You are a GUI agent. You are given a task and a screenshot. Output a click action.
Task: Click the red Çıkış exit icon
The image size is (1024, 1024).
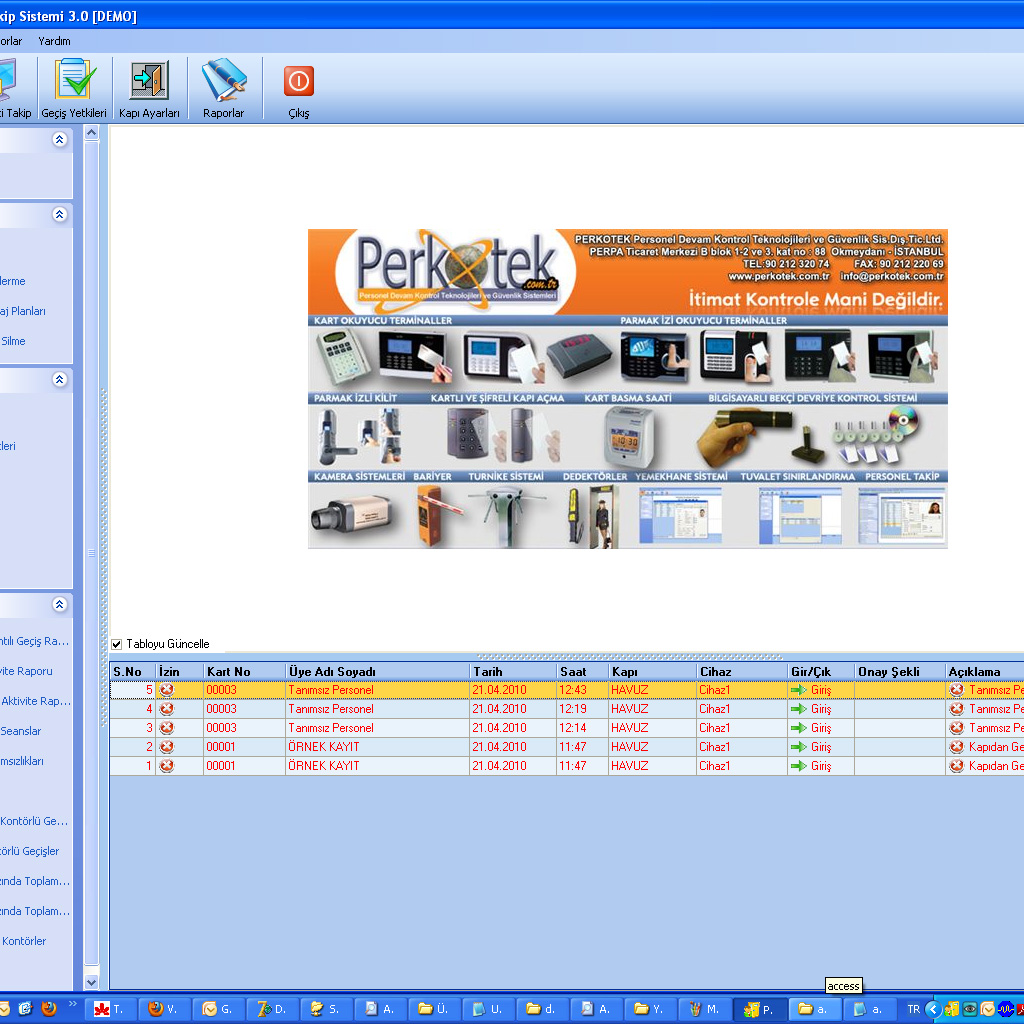[x=298, y=81]
